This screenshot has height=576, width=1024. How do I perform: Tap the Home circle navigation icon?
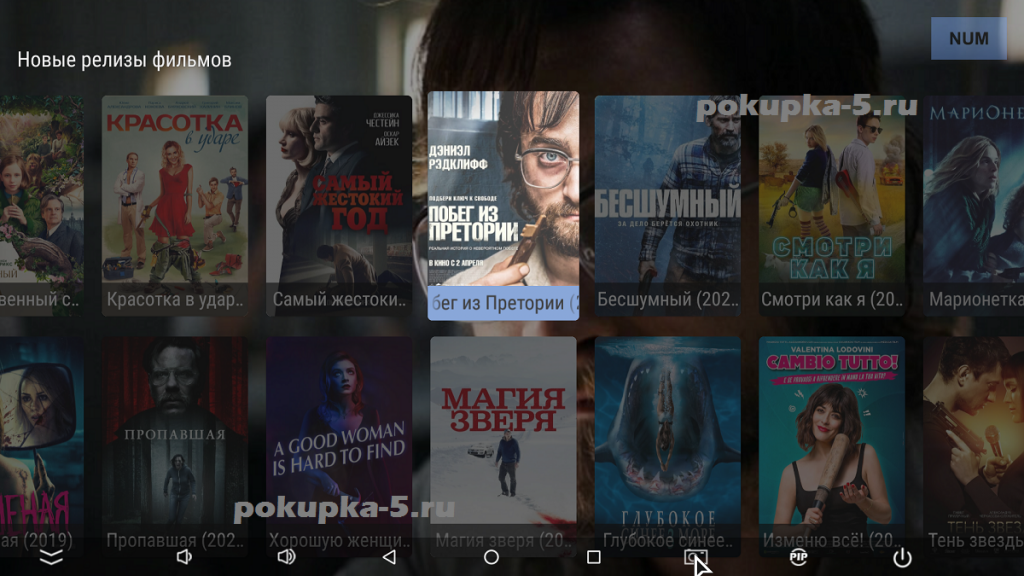click(x=491, y=557)
